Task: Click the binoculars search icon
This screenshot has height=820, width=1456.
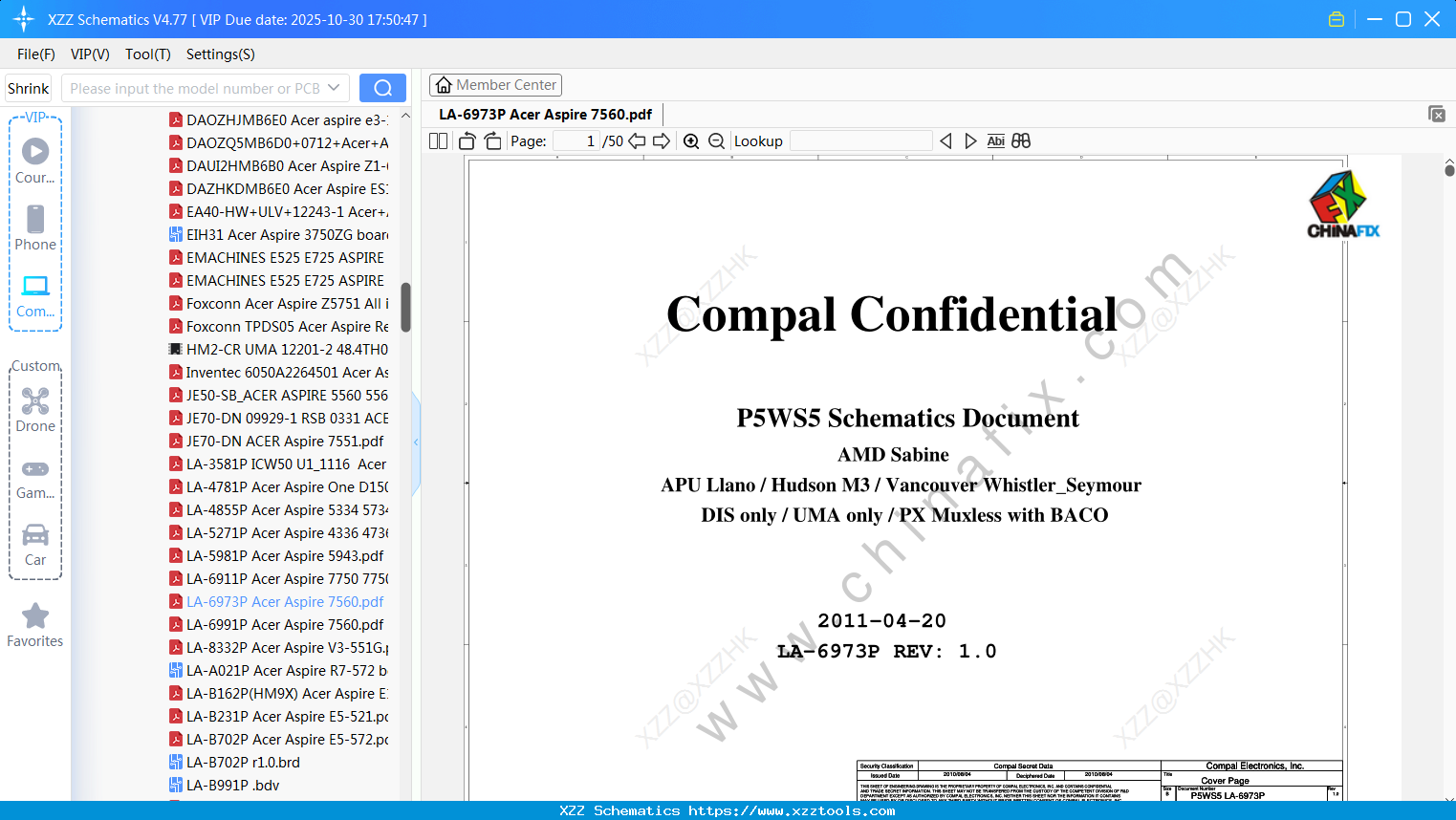Action: click(x=1021, y=141)
